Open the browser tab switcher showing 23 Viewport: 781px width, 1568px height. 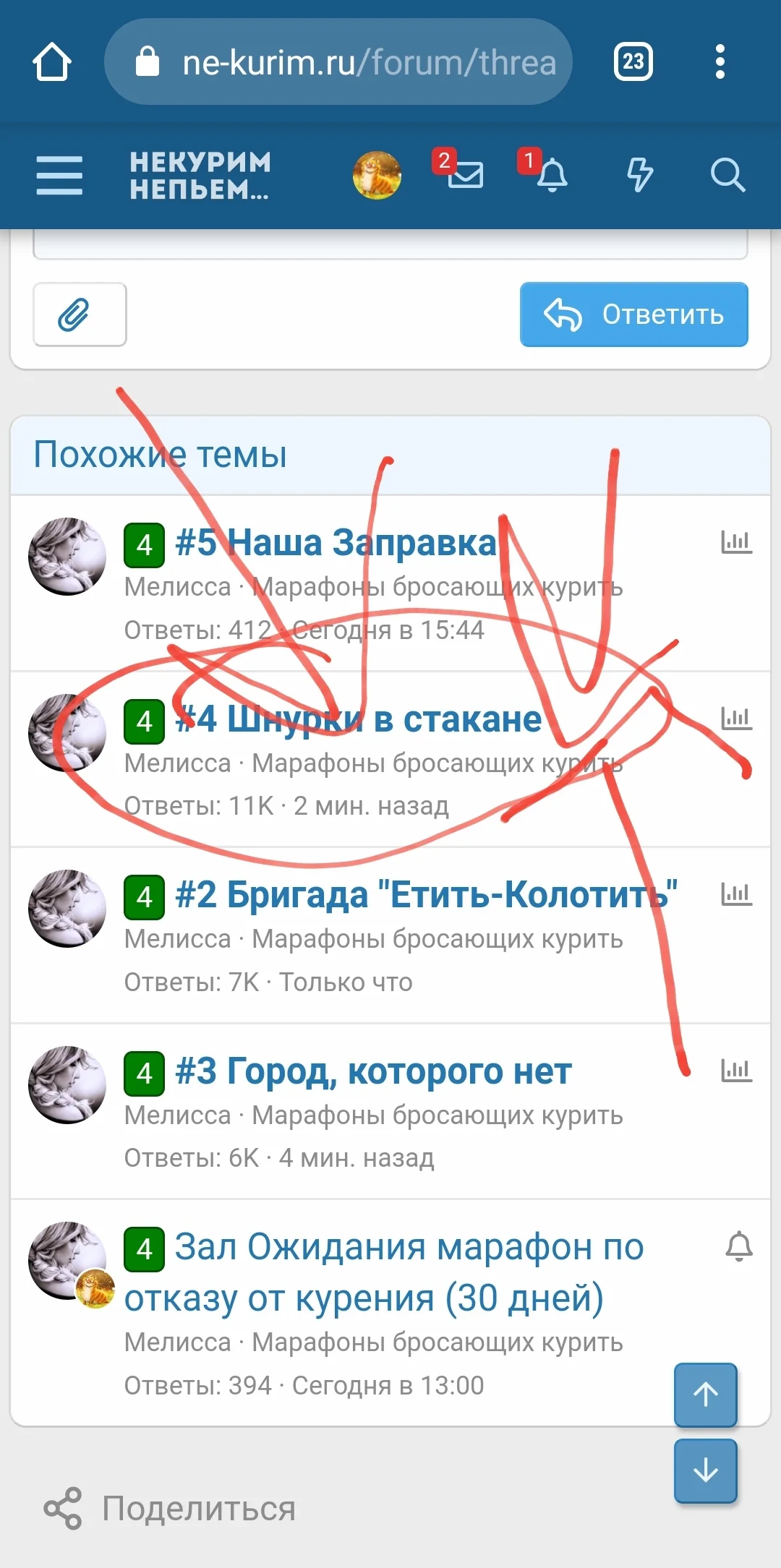[633, 62]
